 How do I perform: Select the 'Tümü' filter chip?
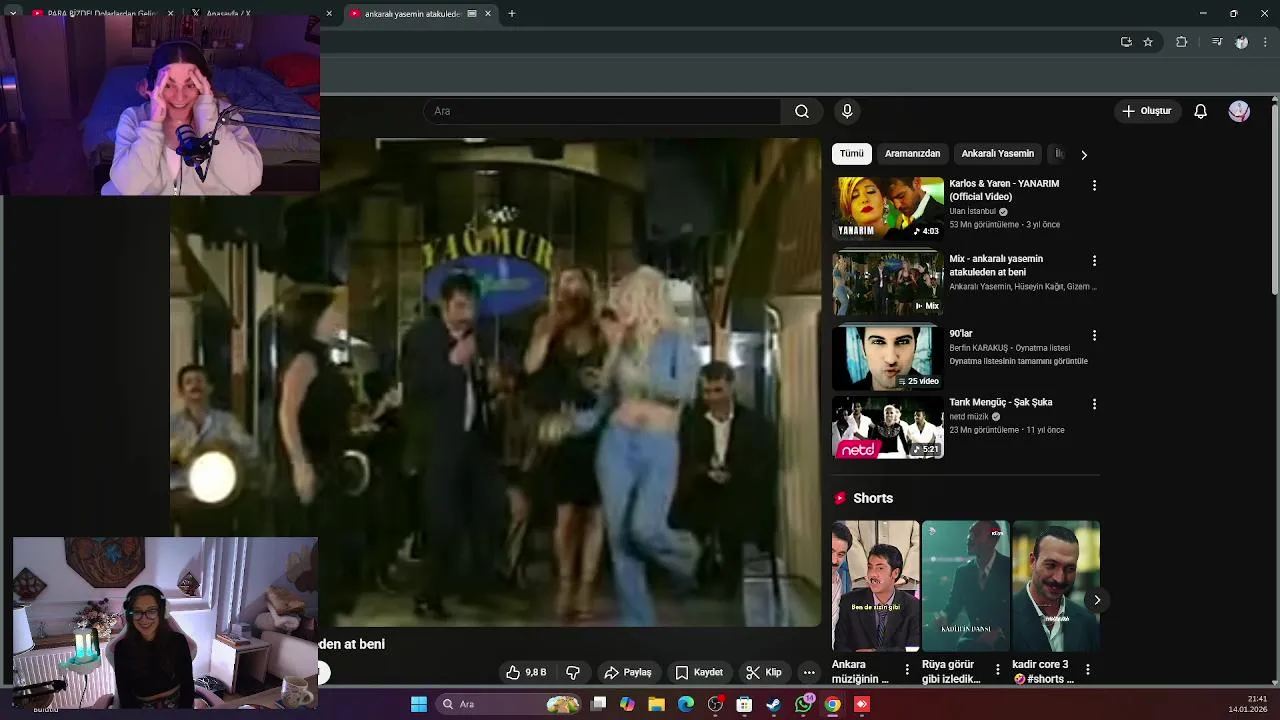pos(851,154)
